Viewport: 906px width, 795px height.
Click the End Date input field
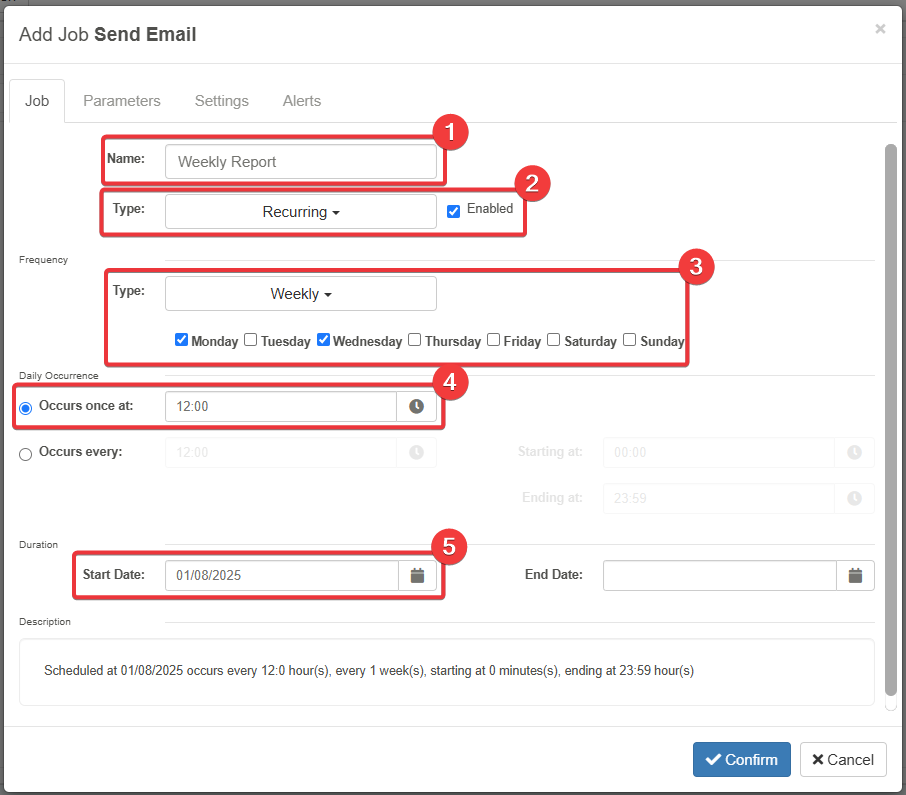[720, 575]
